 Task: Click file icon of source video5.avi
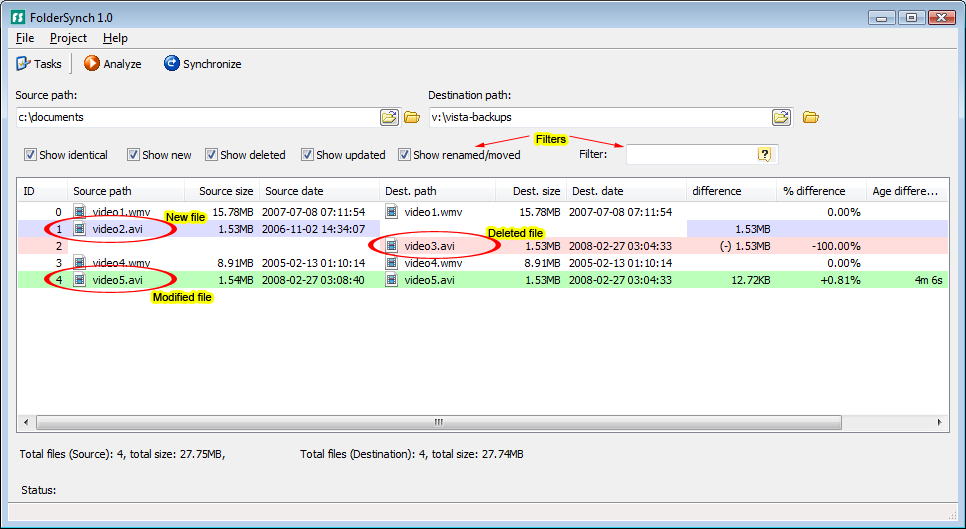coord(79,280)
